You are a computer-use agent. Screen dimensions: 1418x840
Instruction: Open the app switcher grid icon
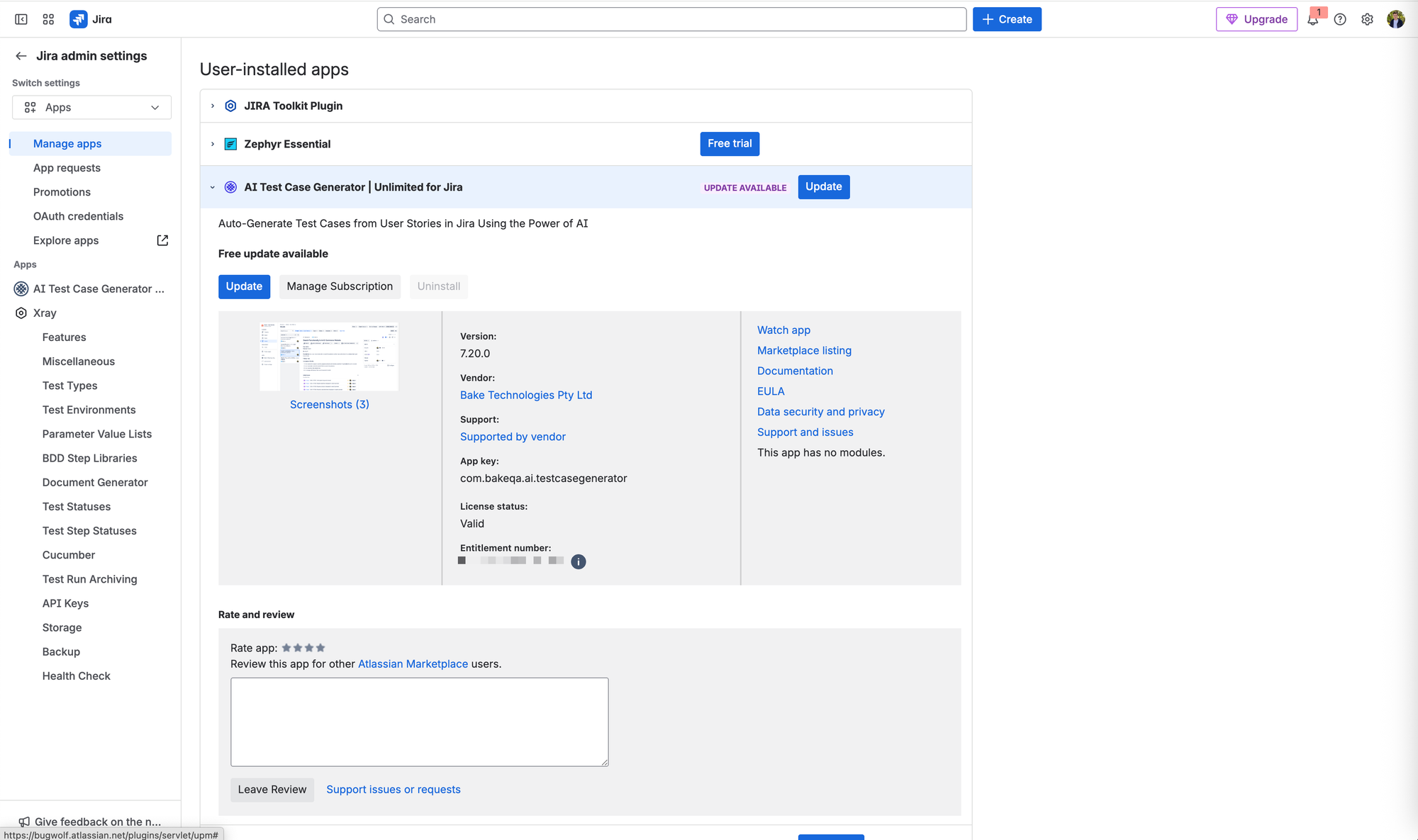48,19
